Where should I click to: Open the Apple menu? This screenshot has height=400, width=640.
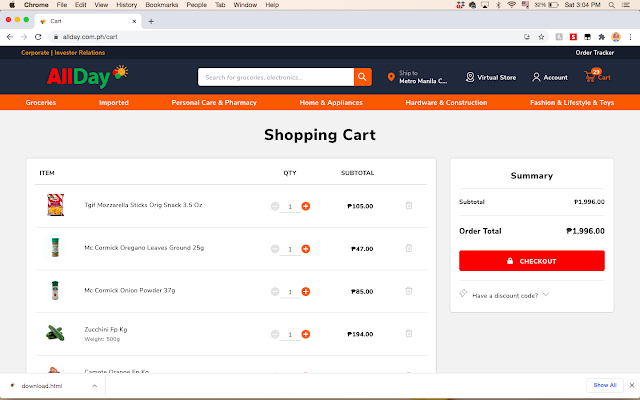pyautogui.click(x=12, y=5)
